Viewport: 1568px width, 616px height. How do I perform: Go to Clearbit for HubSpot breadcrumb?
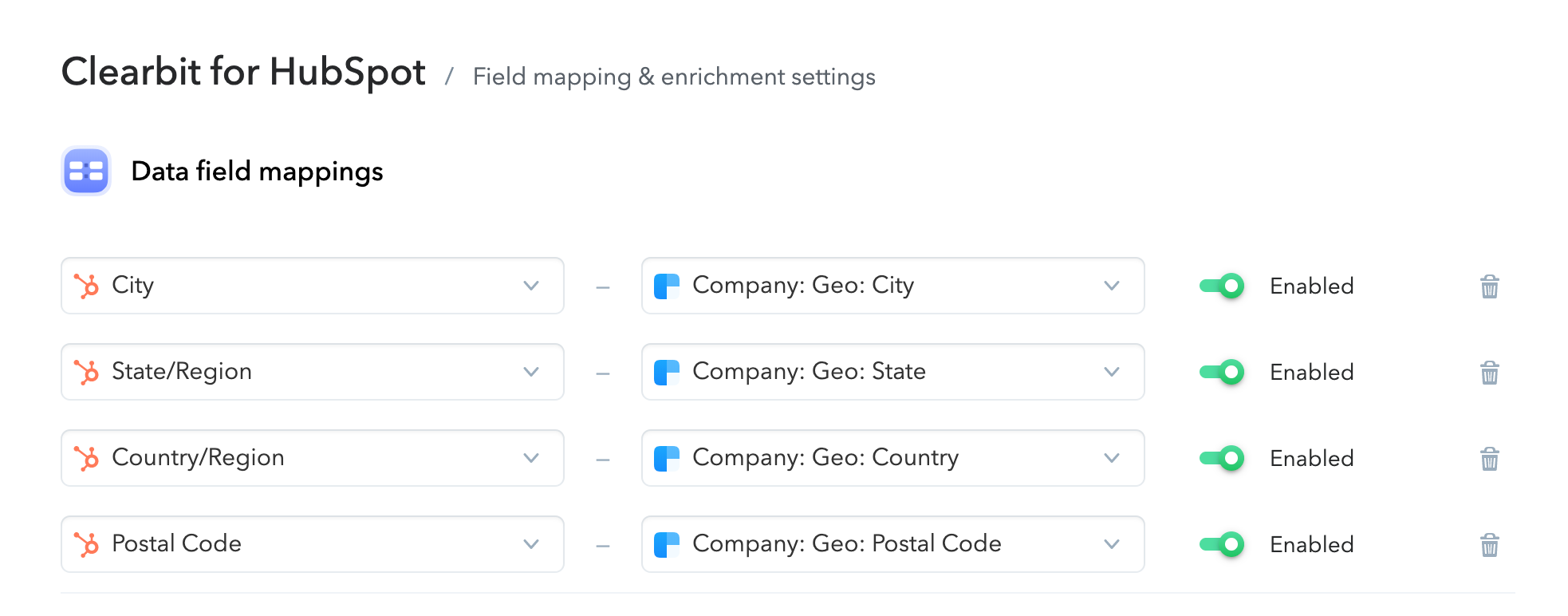(243, 72)
